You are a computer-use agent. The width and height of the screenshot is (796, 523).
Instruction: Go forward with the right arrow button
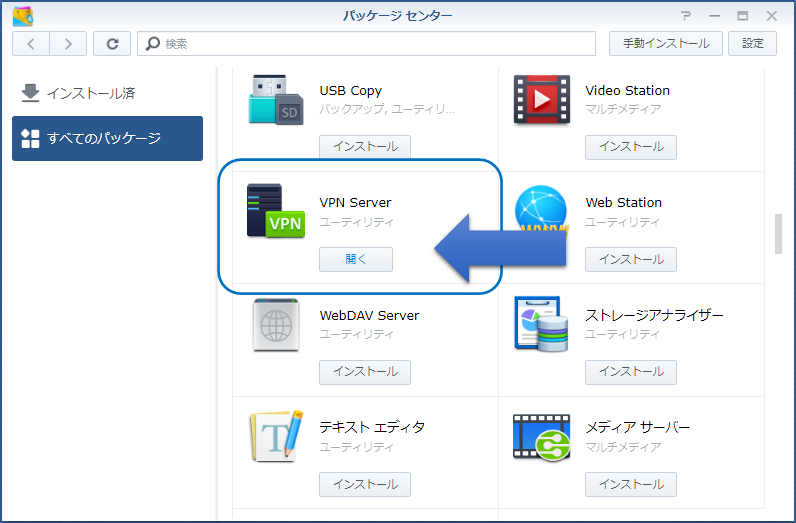(x=68, y=44)
